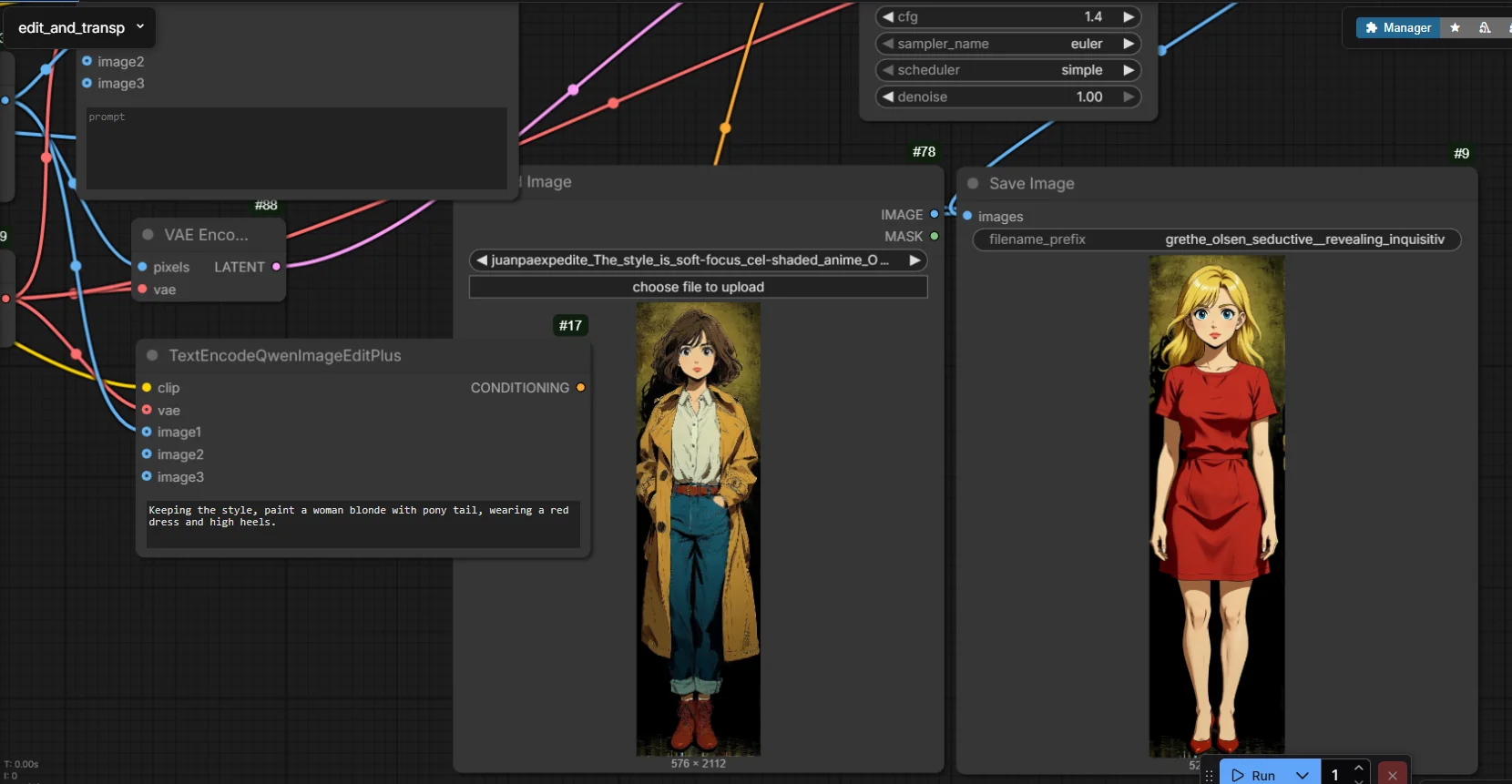Decrease the denoise value with left arrow
The width and height of the screenshot is (1512, 784).
(x=887, y=97)
